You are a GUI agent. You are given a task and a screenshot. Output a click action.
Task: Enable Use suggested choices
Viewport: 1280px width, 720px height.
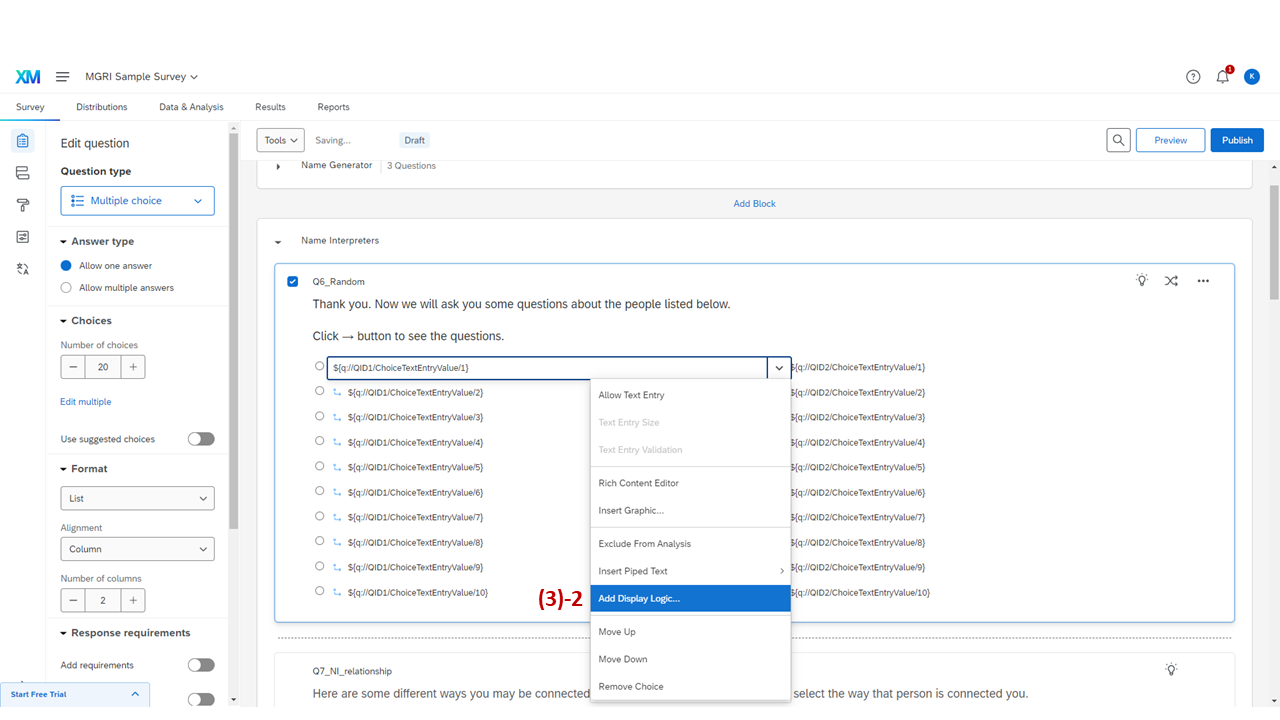click(200, 438)
